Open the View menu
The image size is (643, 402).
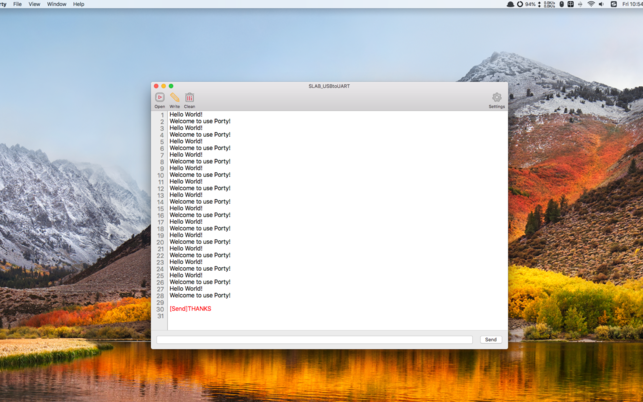coord(34,4)
